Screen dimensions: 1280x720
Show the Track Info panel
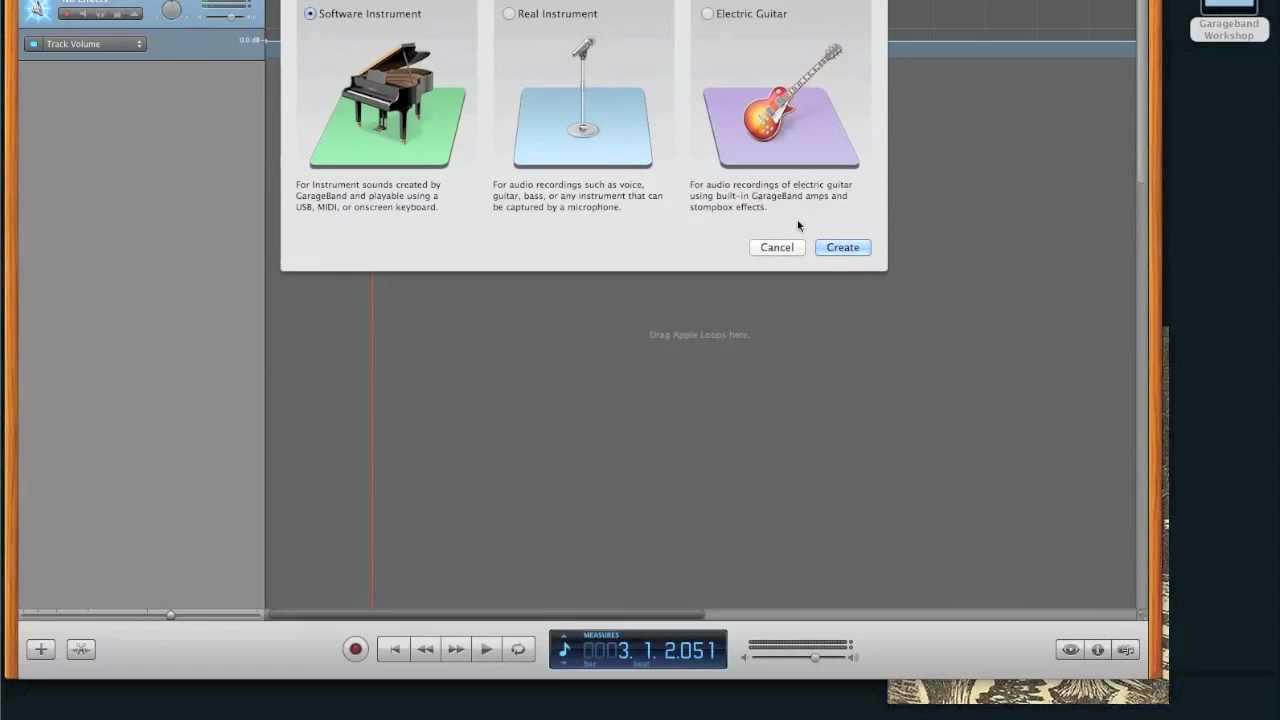coord(1098,650)
